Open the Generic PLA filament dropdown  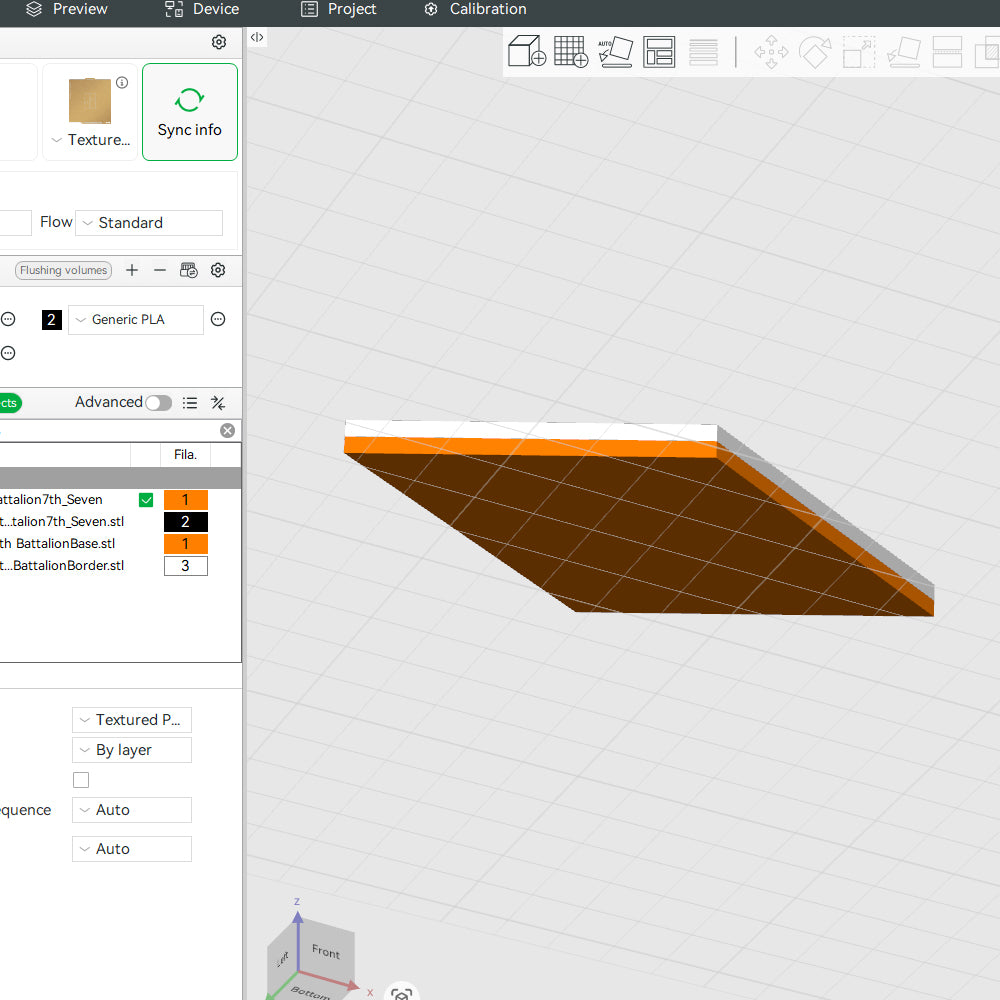(x=135, y=319)
